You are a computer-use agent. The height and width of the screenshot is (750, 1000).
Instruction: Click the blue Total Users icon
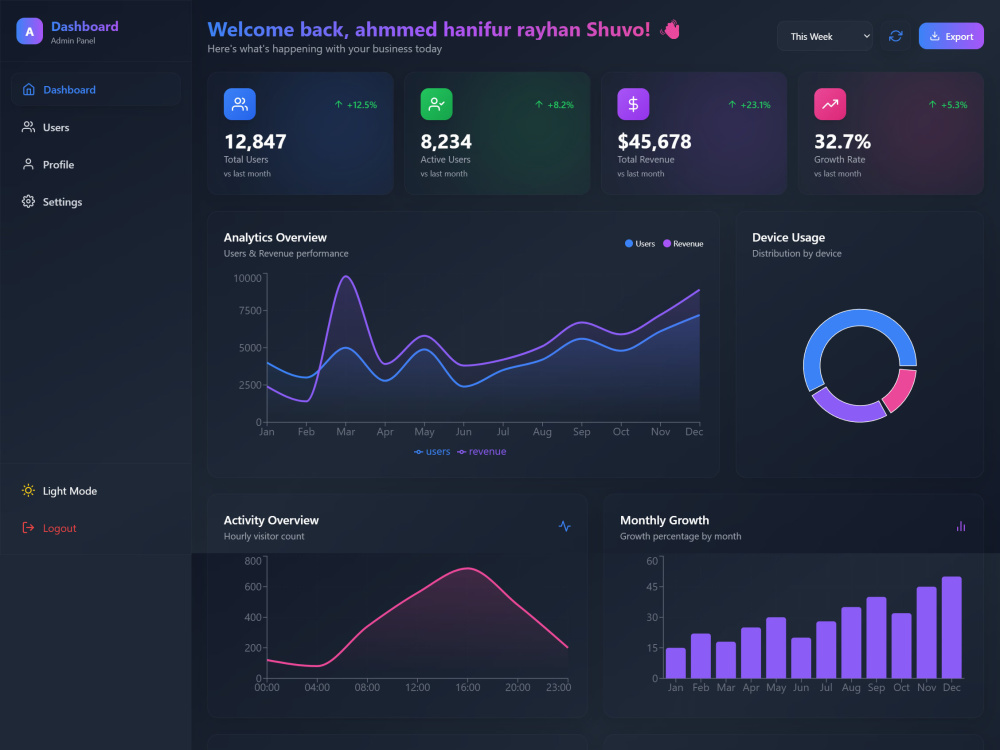click(x=240, y=104)
